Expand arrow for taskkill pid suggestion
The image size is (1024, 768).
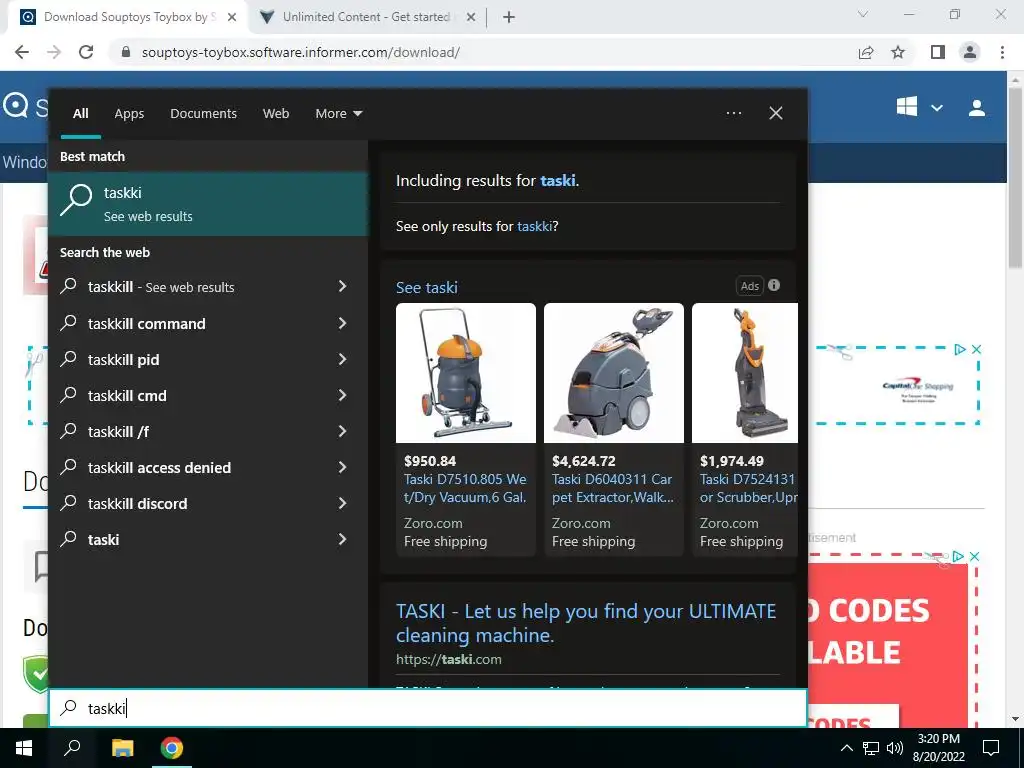pyautogui.click(x=342, y=359)
